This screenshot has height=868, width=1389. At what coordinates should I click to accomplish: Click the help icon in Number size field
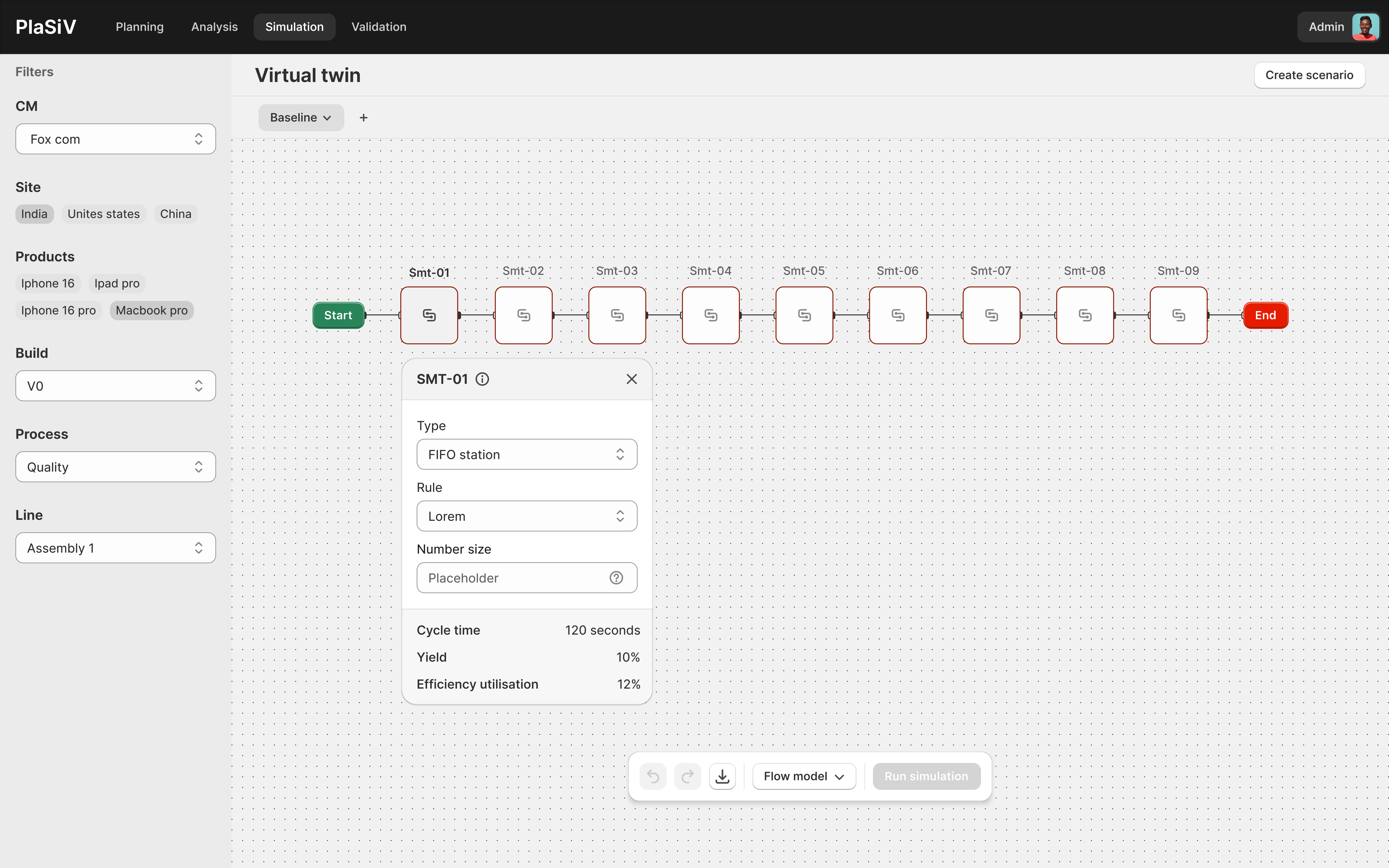tap(616, 577)
